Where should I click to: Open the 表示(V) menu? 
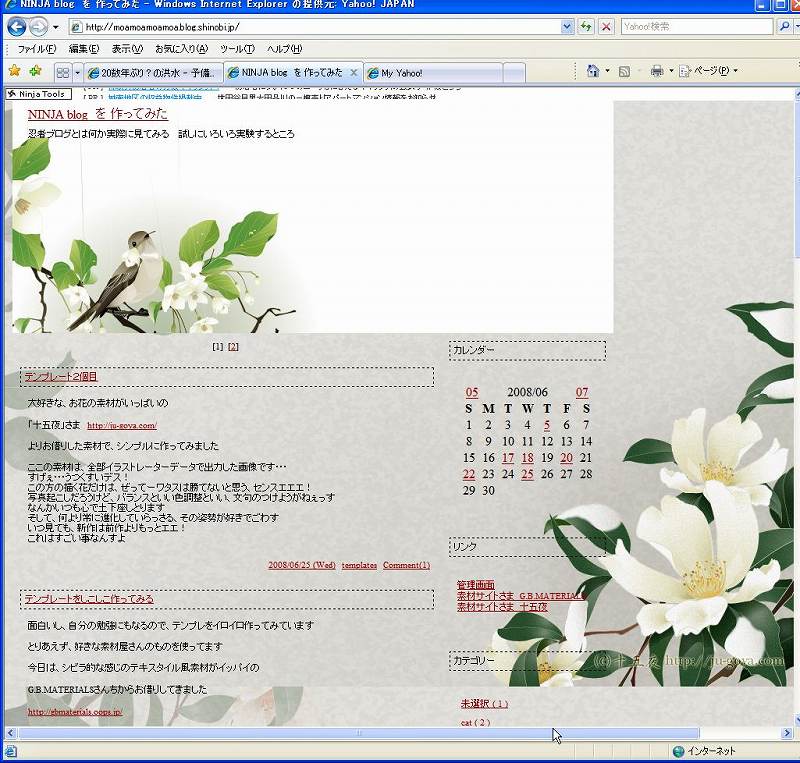[x=127, y=49]
